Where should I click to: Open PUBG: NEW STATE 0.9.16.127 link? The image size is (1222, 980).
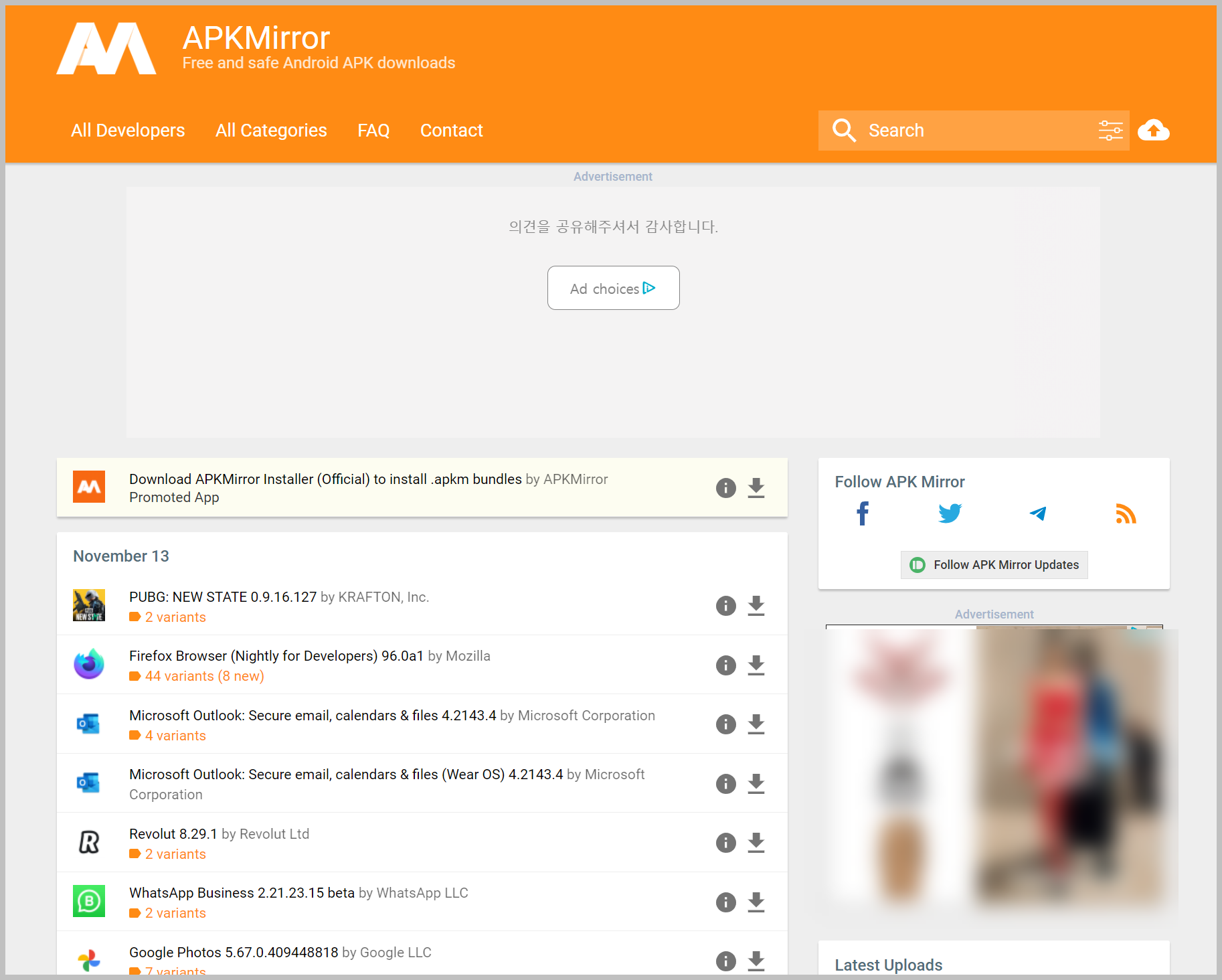tap(223, 597)
